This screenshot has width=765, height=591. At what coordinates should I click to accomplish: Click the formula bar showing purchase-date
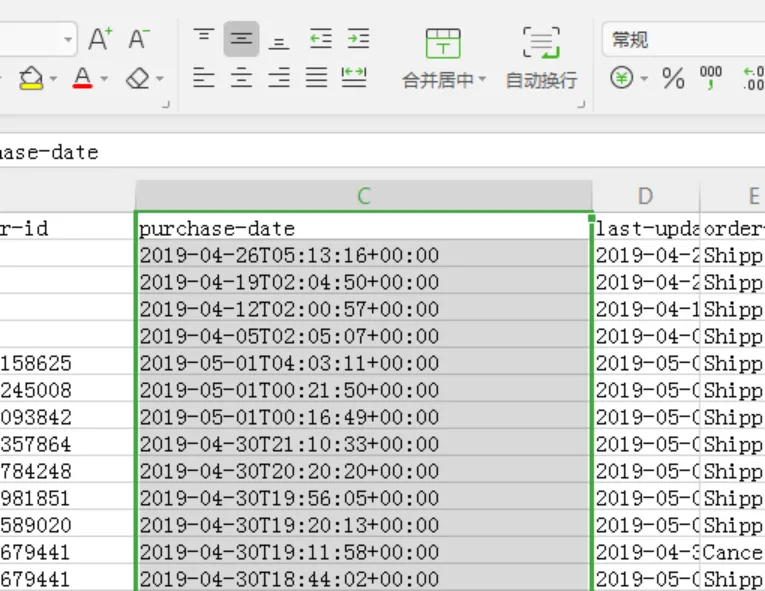coord(382,152)
